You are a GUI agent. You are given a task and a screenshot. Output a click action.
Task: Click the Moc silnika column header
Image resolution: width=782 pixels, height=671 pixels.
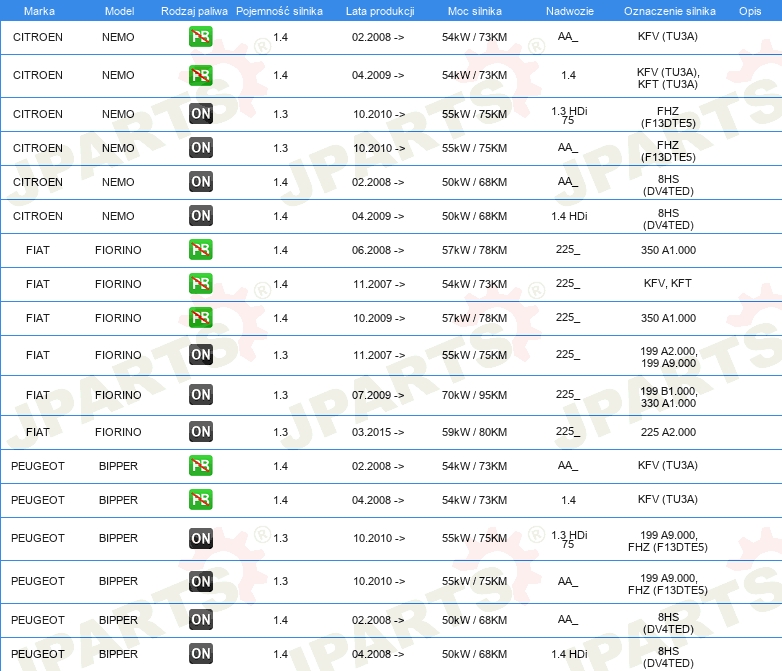tap(475, 11)
